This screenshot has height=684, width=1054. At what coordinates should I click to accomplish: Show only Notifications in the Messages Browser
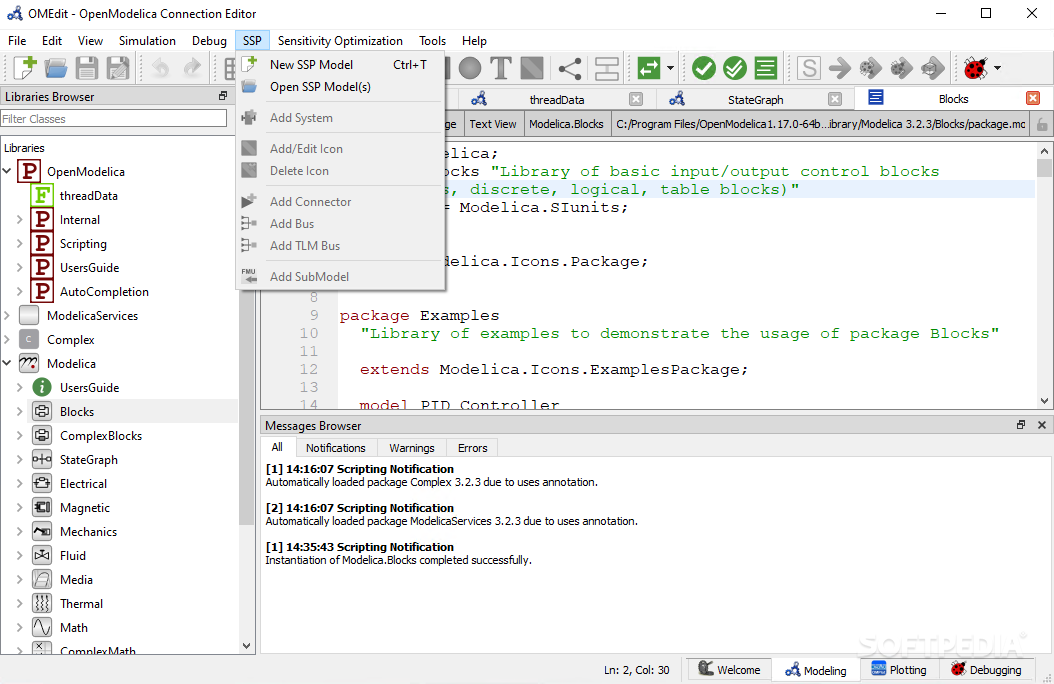pyautogui.click(x=335, y=447)
